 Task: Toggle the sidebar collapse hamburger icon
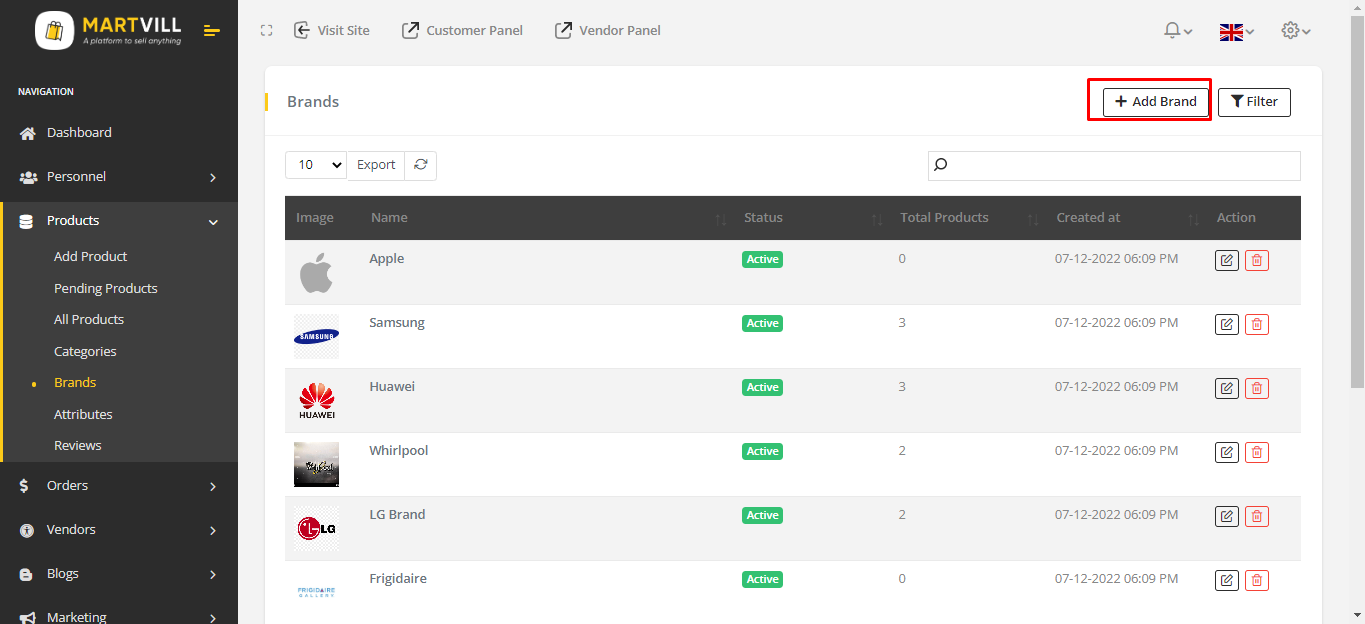[211, 31]
